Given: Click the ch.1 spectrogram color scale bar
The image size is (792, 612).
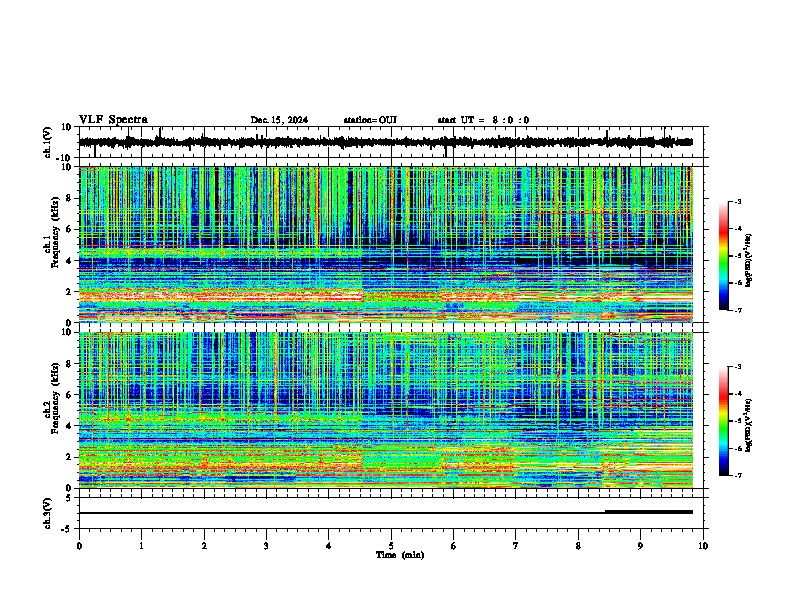Looking at the screenshot, I should point(723,256).
